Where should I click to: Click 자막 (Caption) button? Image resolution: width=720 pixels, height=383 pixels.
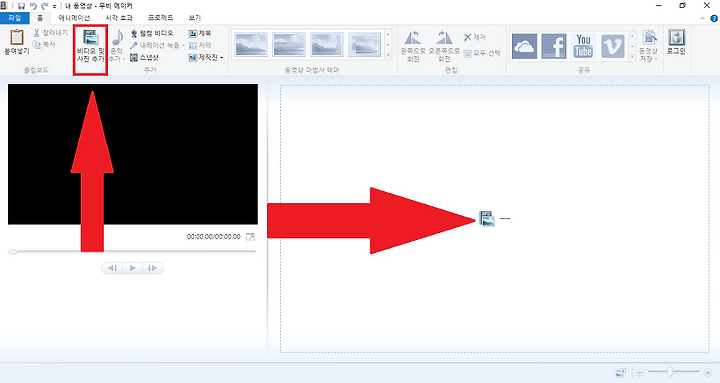pos(200,45)
